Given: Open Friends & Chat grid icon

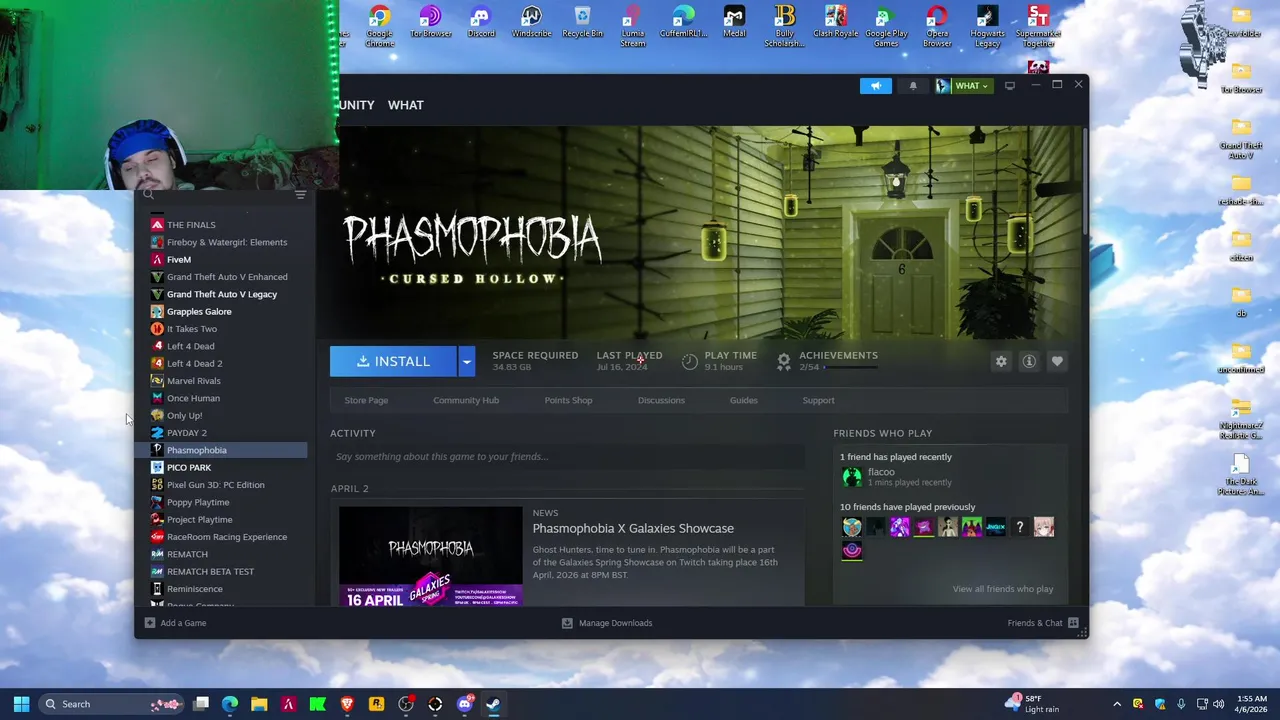Looking at the screenshot, I should [1073, 623].
